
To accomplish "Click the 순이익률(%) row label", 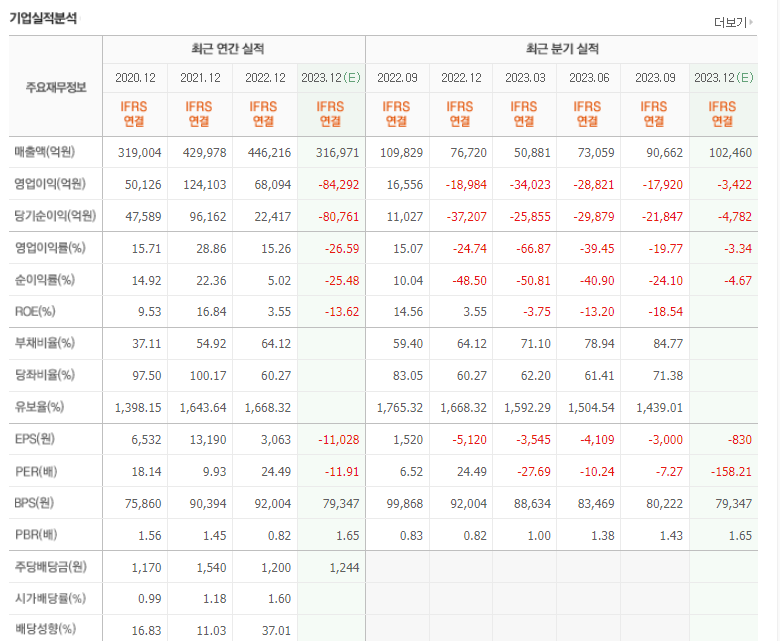I will click(x=45, y=280).
